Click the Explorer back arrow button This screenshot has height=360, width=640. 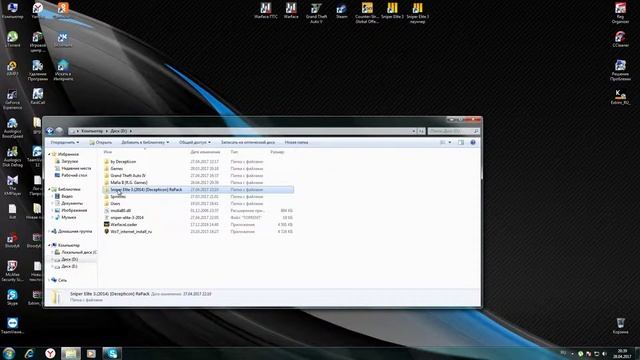(x=50, y=131)
